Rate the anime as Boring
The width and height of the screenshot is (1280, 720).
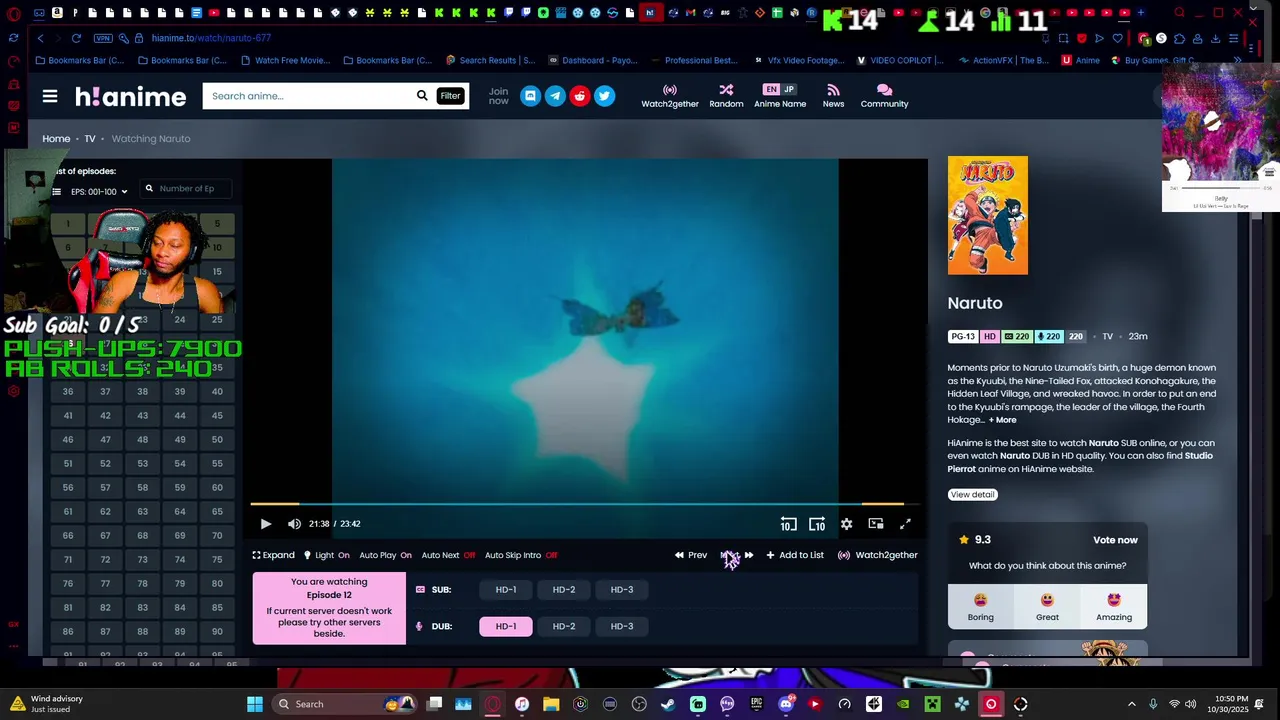pos(981,606)
